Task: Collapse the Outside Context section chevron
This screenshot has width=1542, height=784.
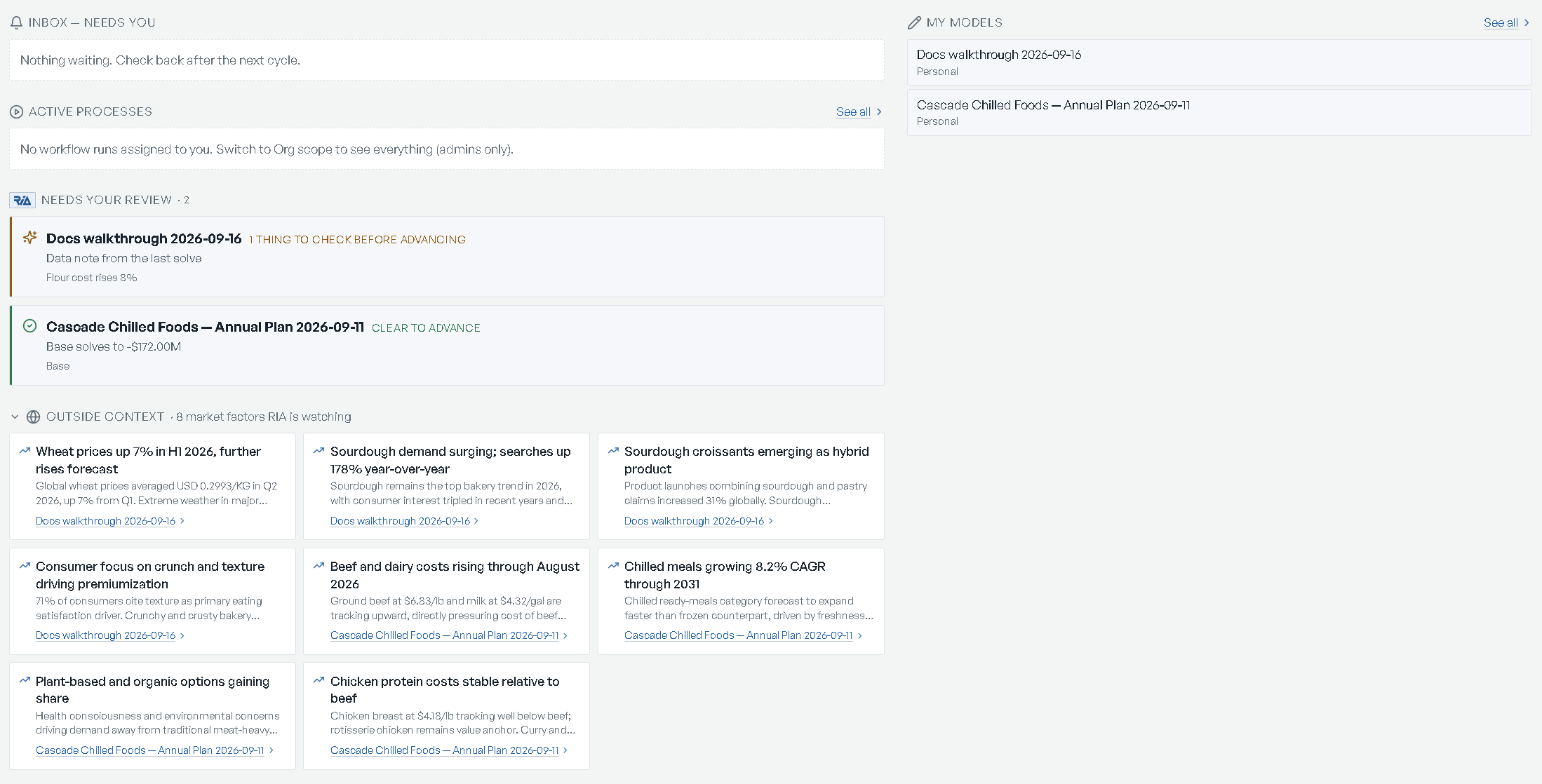Action: click(x=15, y=417)
